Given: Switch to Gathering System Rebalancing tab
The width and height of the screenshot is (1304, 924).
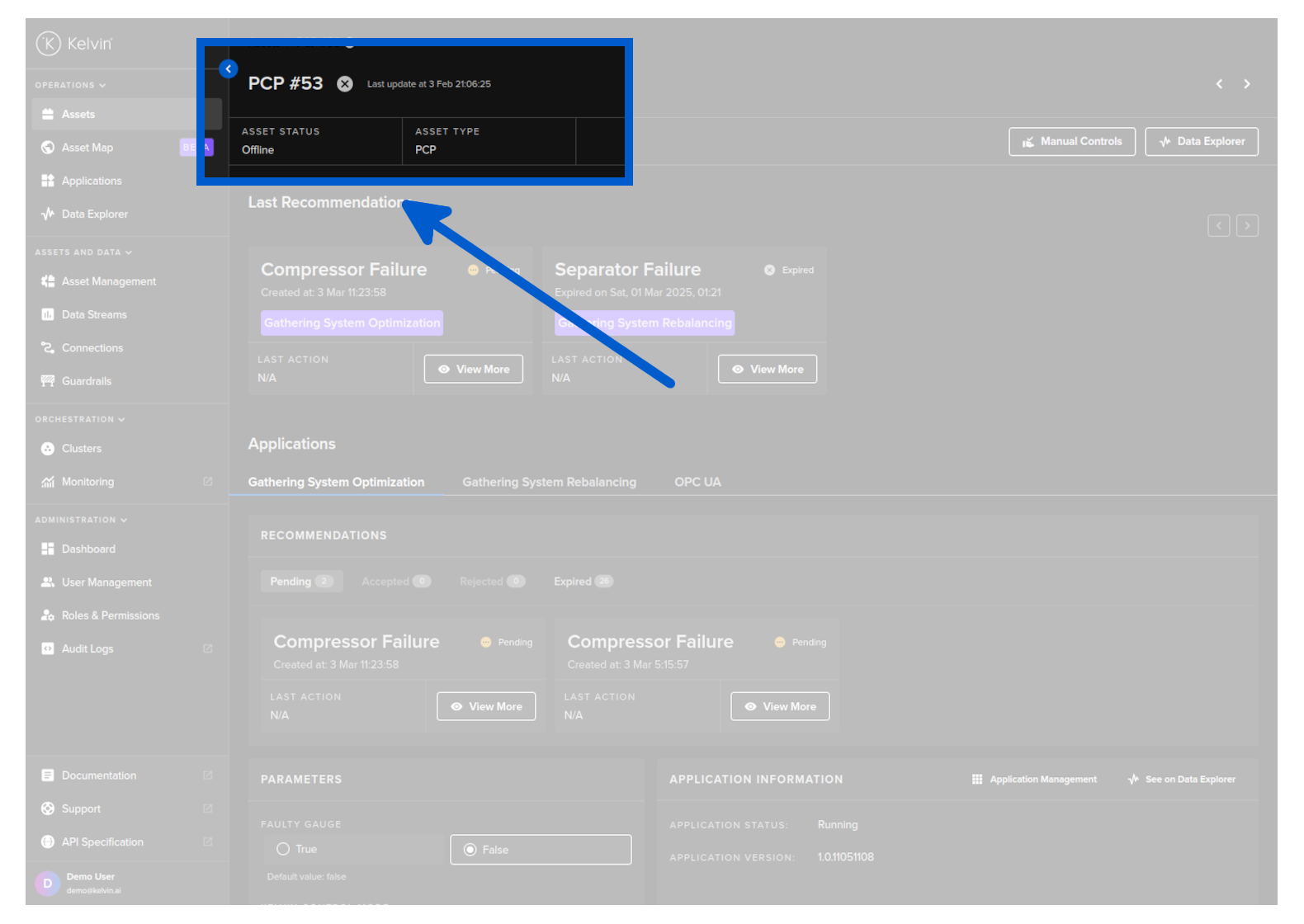Looking at the screenshot, I should coord(549,482).
